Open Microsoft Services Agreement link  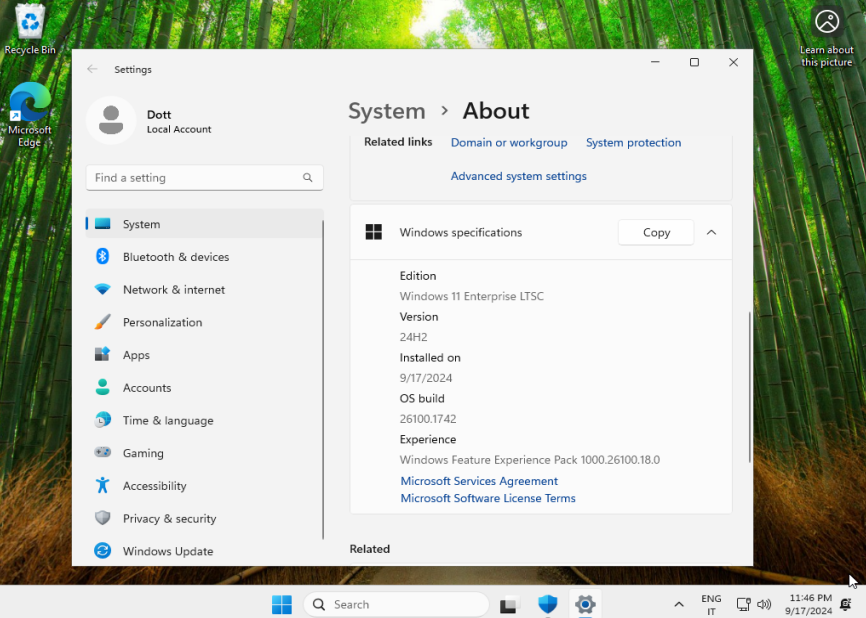[x=479, y=481]
